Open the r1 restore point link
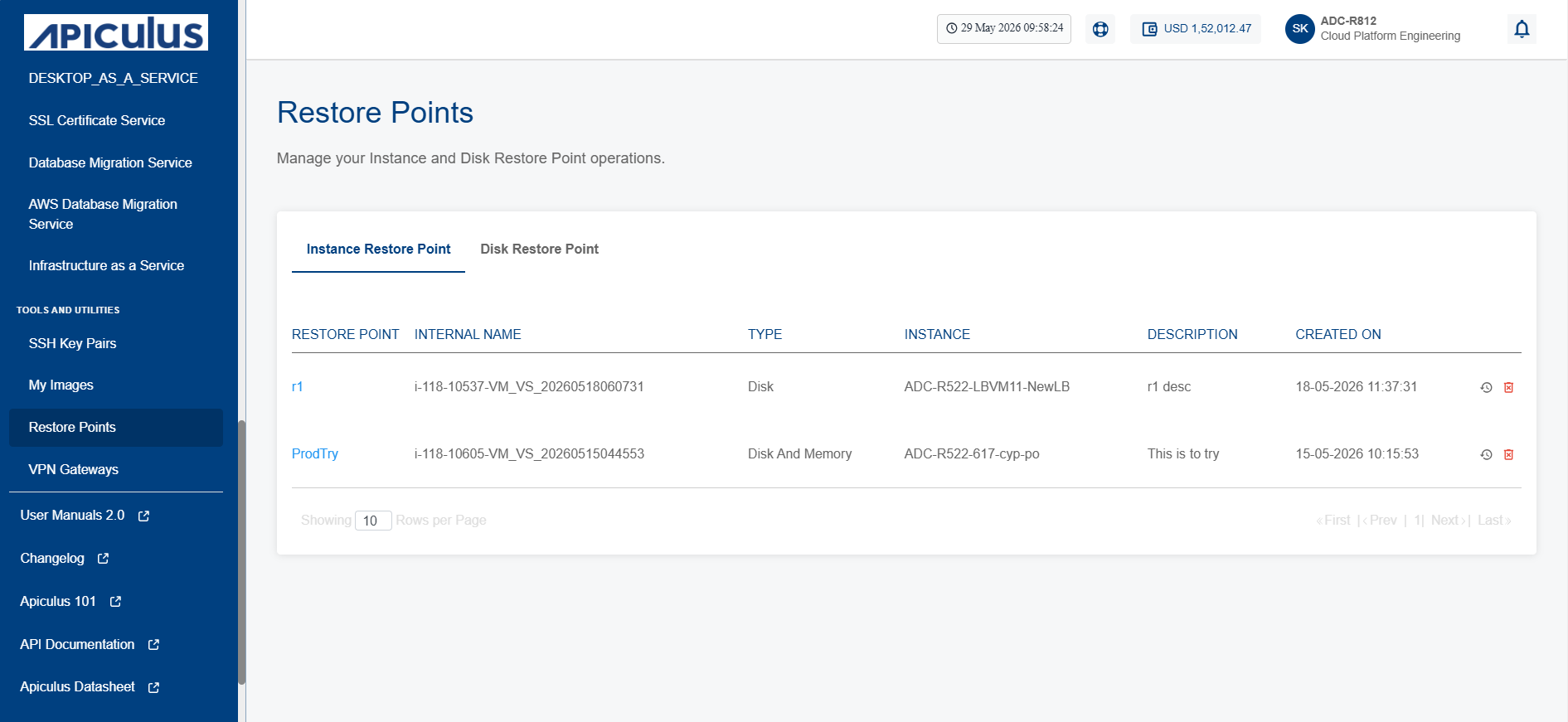Image resolution: width=1568 pixels, height=722 pixels. 297,386
